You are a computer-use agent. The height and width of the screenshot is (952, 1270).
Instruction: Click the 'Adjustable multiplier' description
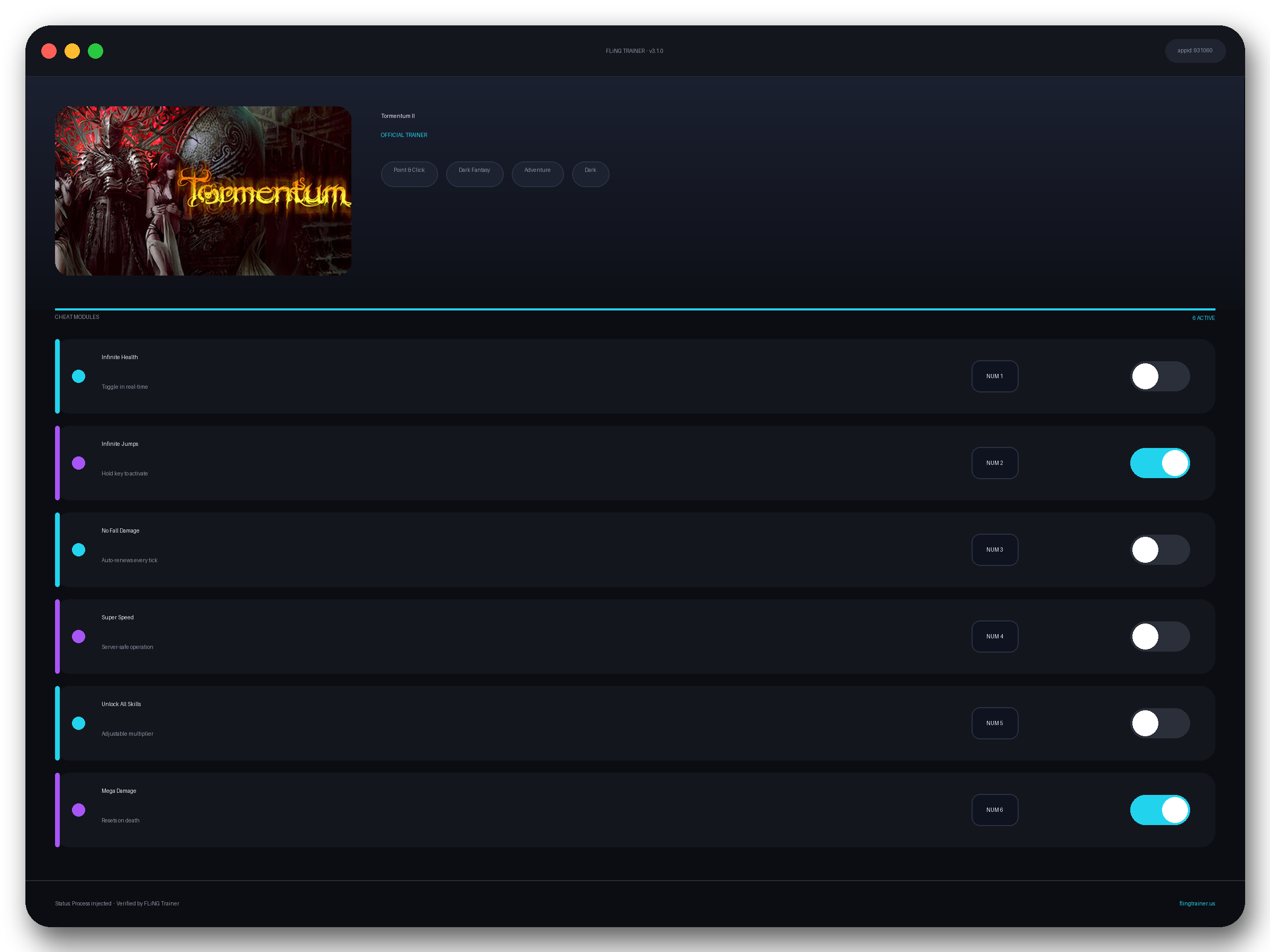coord(127,734)
